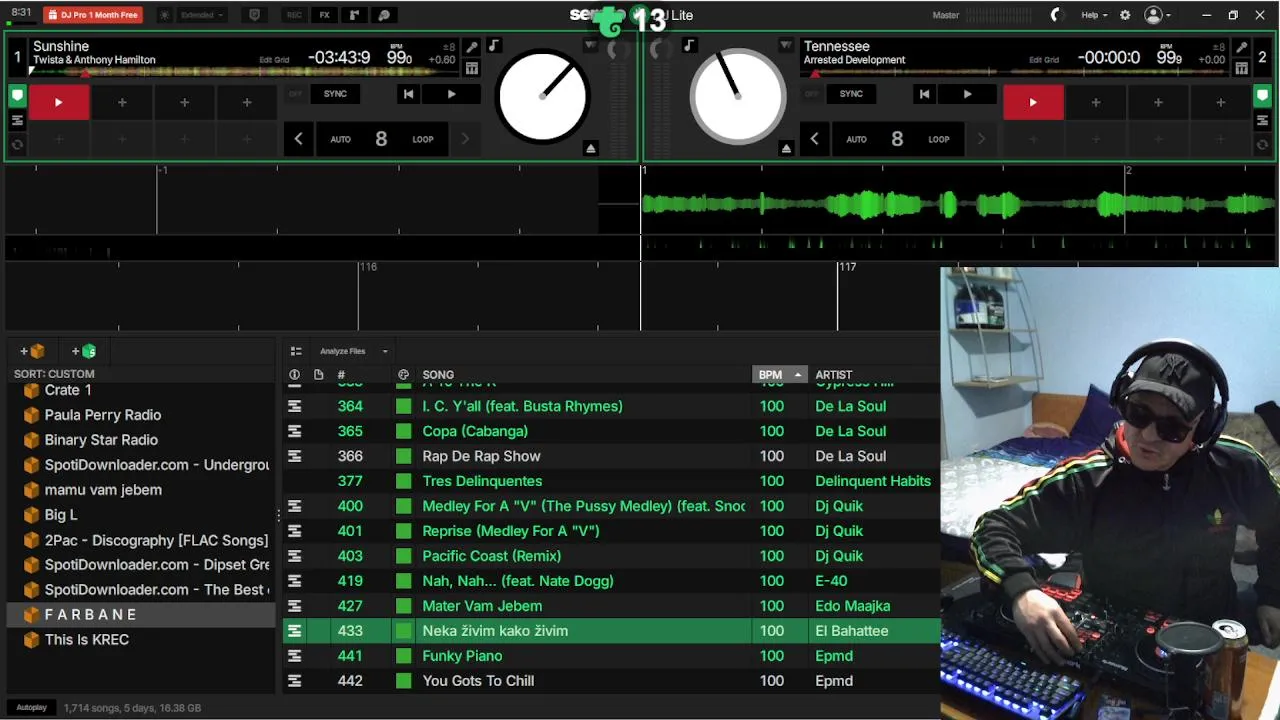The height and width of the screenshot is (720, 1280).
Task: Click the Analyze Files button
Action: click(343, 351)
